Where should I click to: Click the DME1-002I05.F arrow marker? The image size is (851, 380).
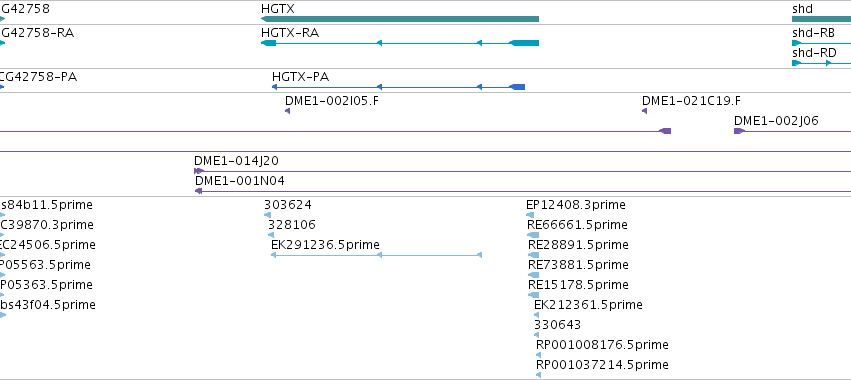[x=287, y=111]
